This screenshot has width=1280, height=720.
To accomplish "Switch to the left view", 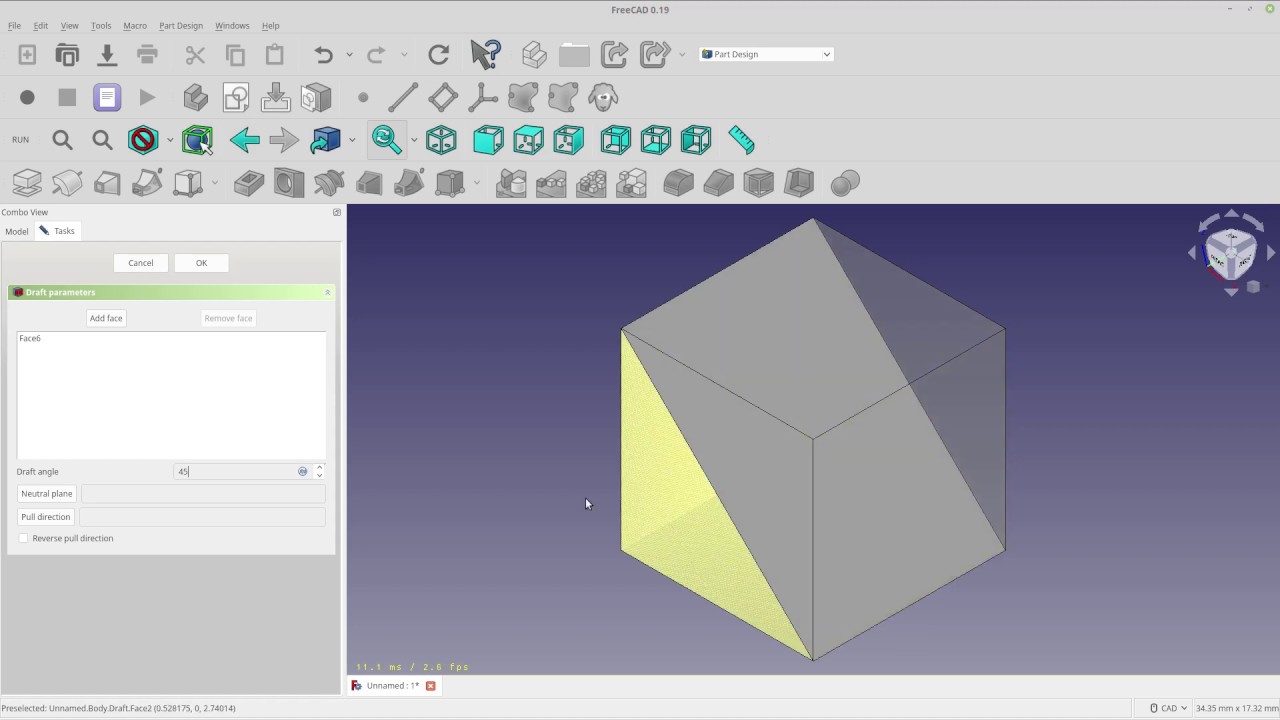I will 696,140.
